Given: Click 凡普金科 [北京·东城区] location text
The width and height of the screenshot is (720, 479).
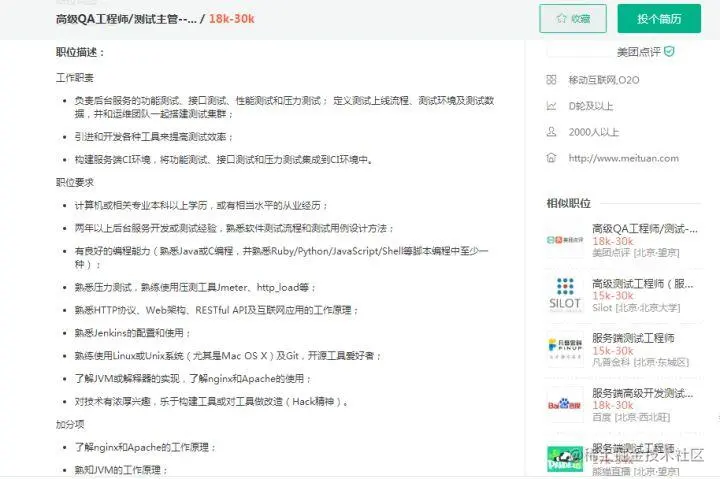Looking at the screenshot, I should (x=641, y=362).
